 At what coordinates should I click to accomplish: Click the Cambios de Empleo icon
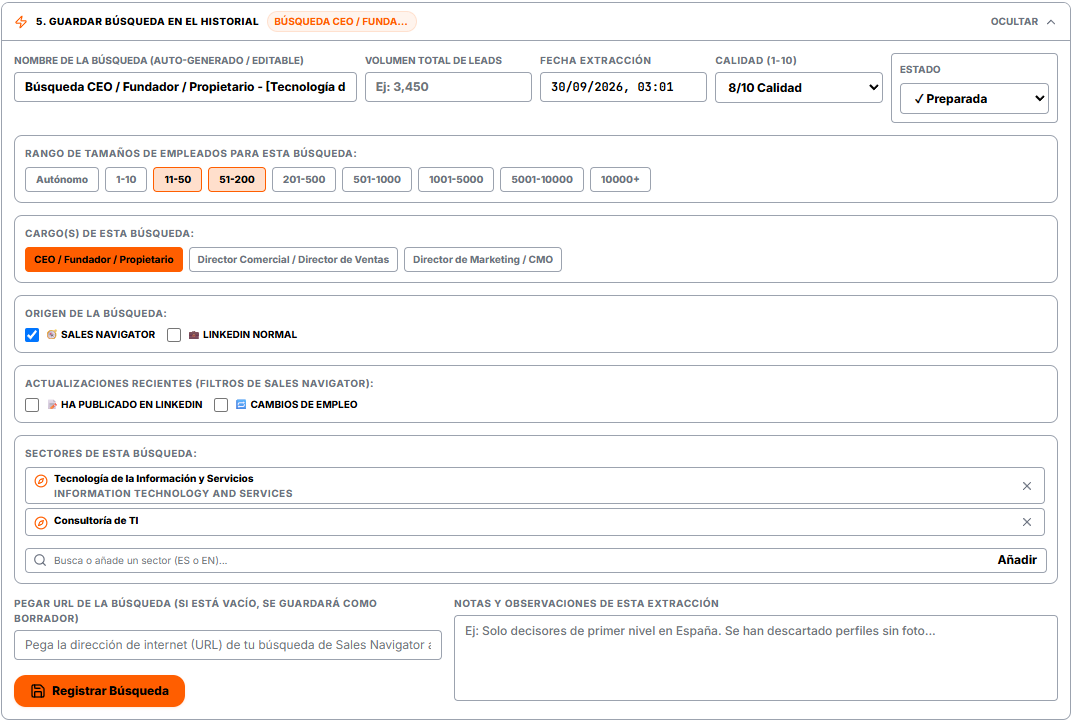tap(241, 405)
